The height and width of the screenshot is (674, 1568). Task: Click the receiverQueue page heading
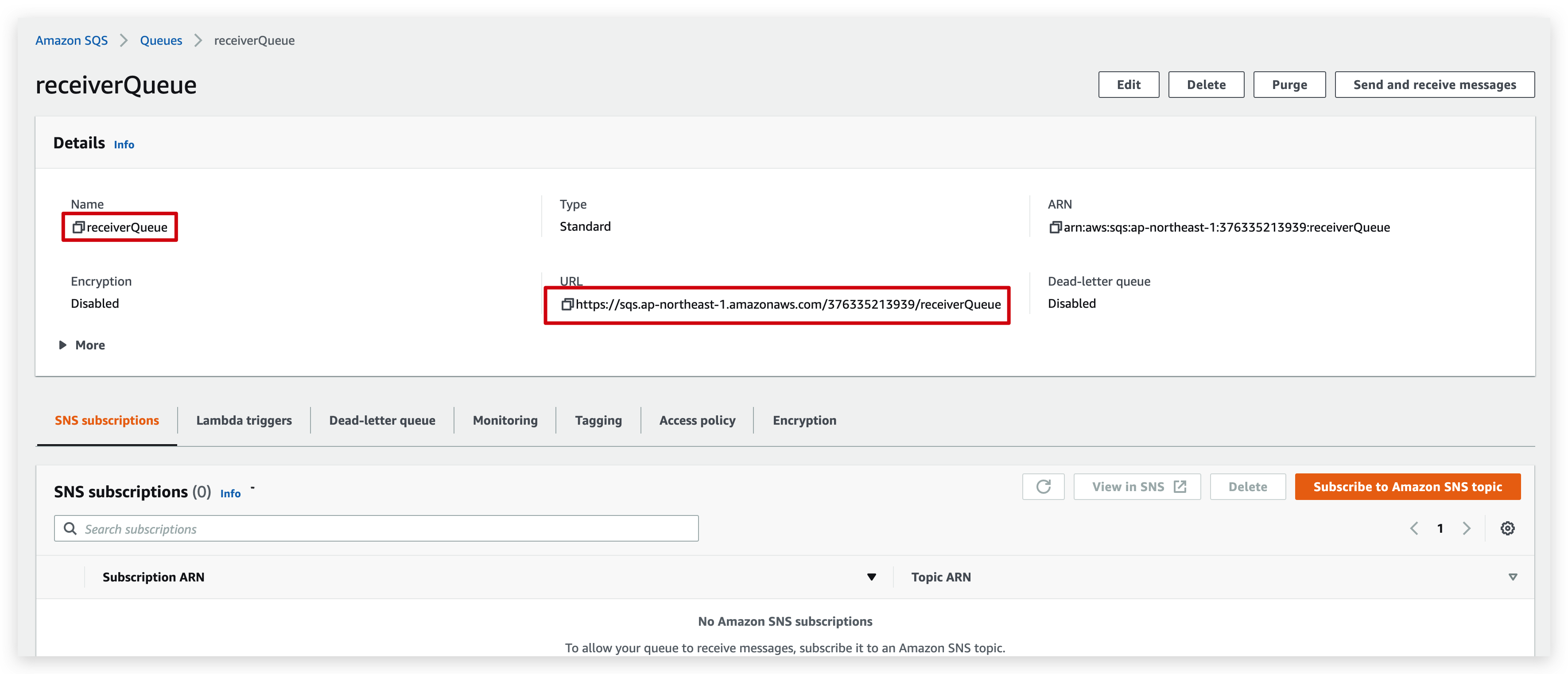116,85
